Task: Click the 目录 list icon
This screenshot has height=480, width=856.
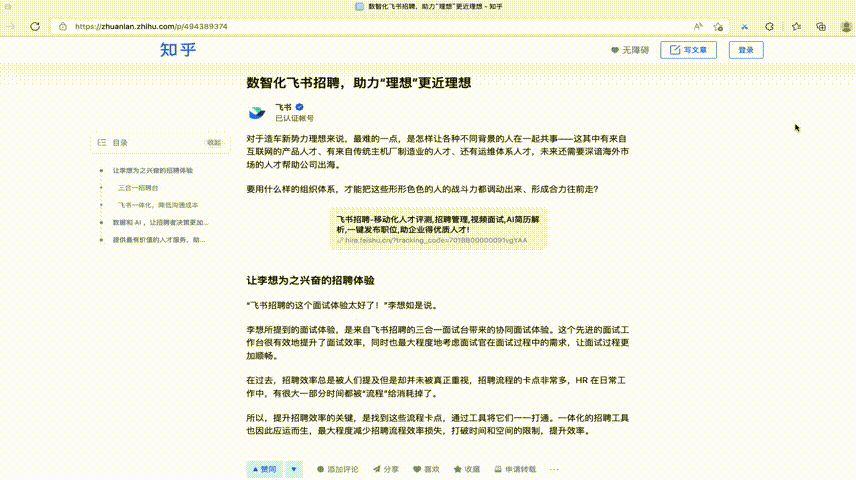Action: [102, 143]
